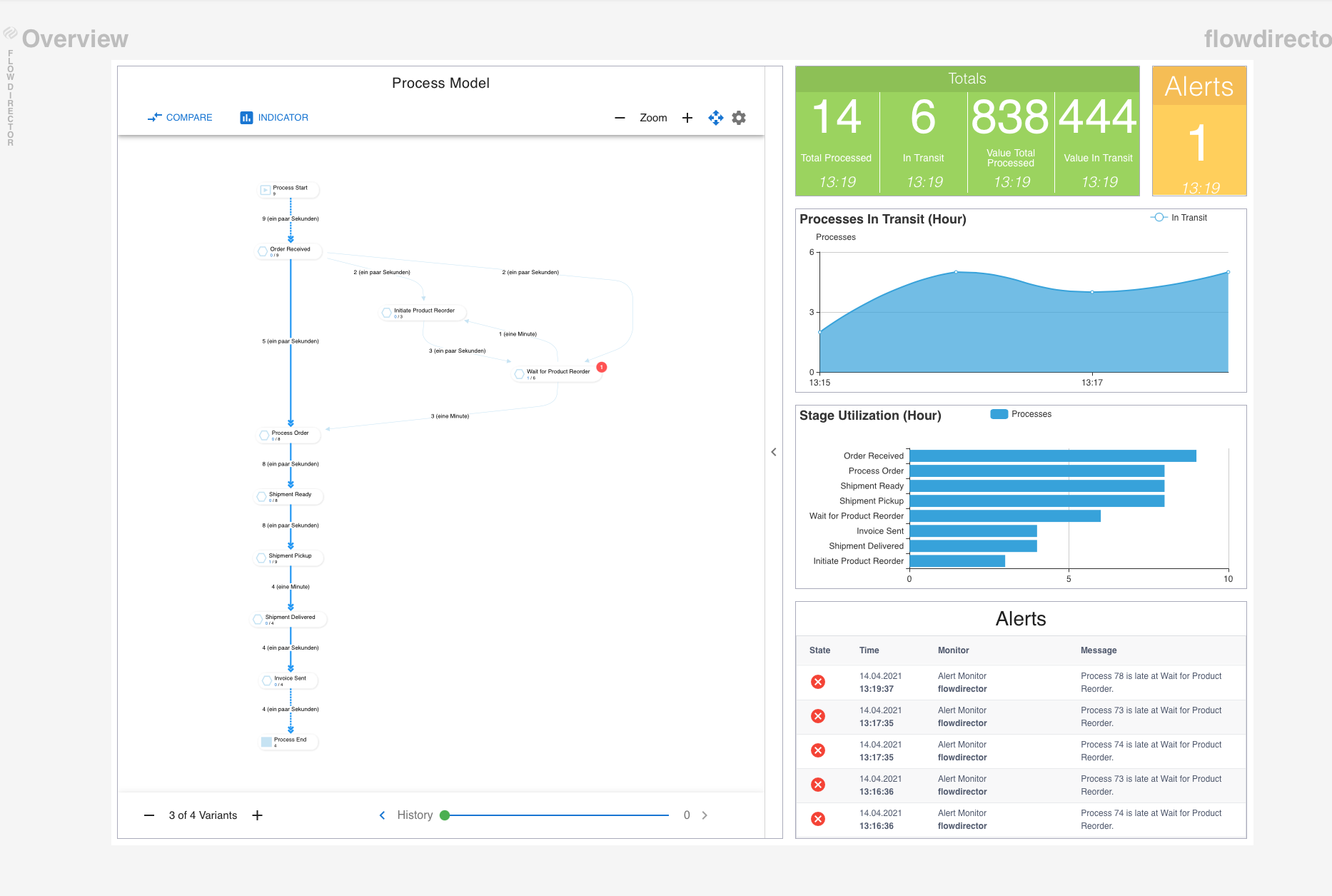Select the Order Received node
Viewport: 1332px width, 896px height.
click(289, 251)
